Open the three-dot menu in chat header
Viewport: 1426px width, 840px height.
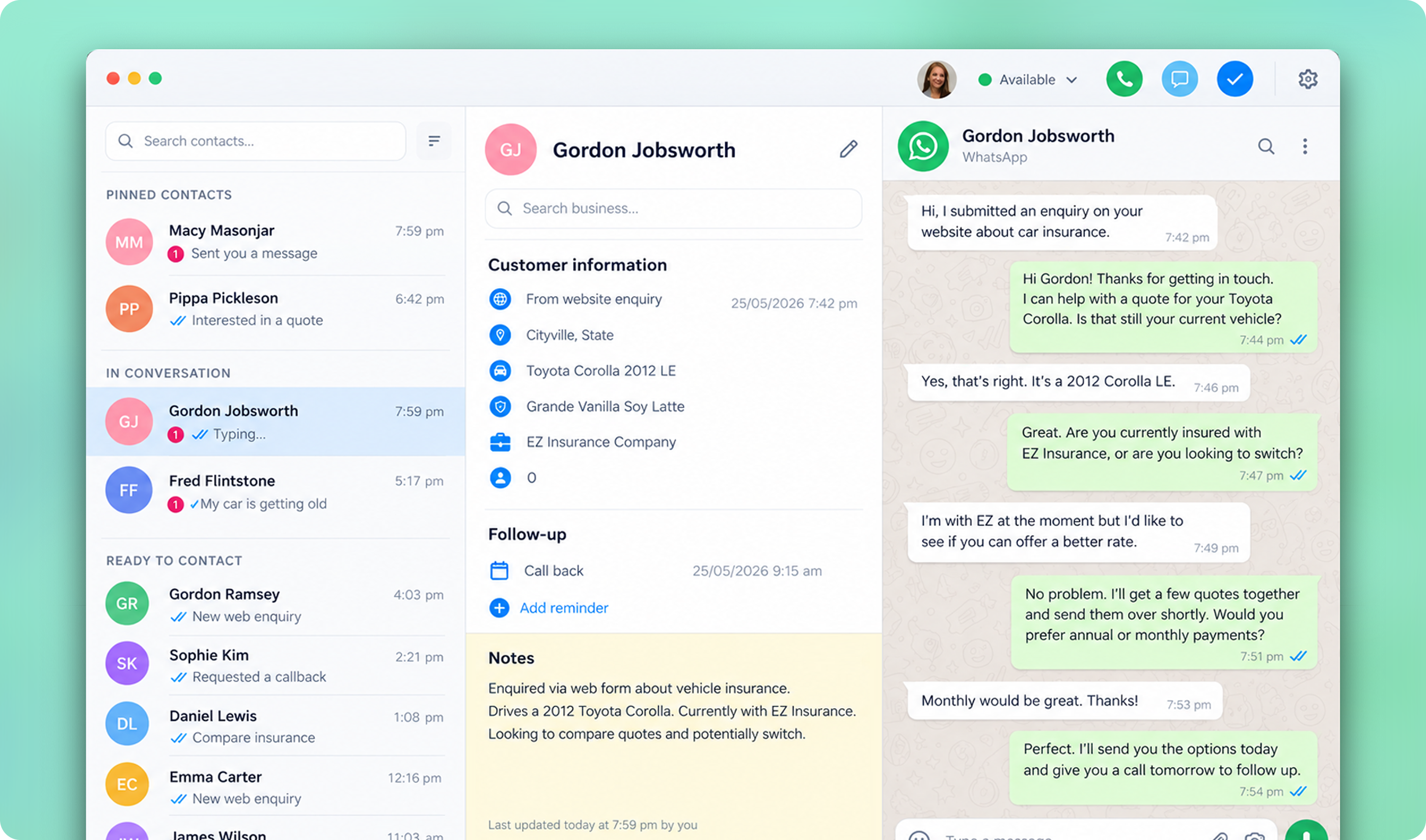point(1305,147)
